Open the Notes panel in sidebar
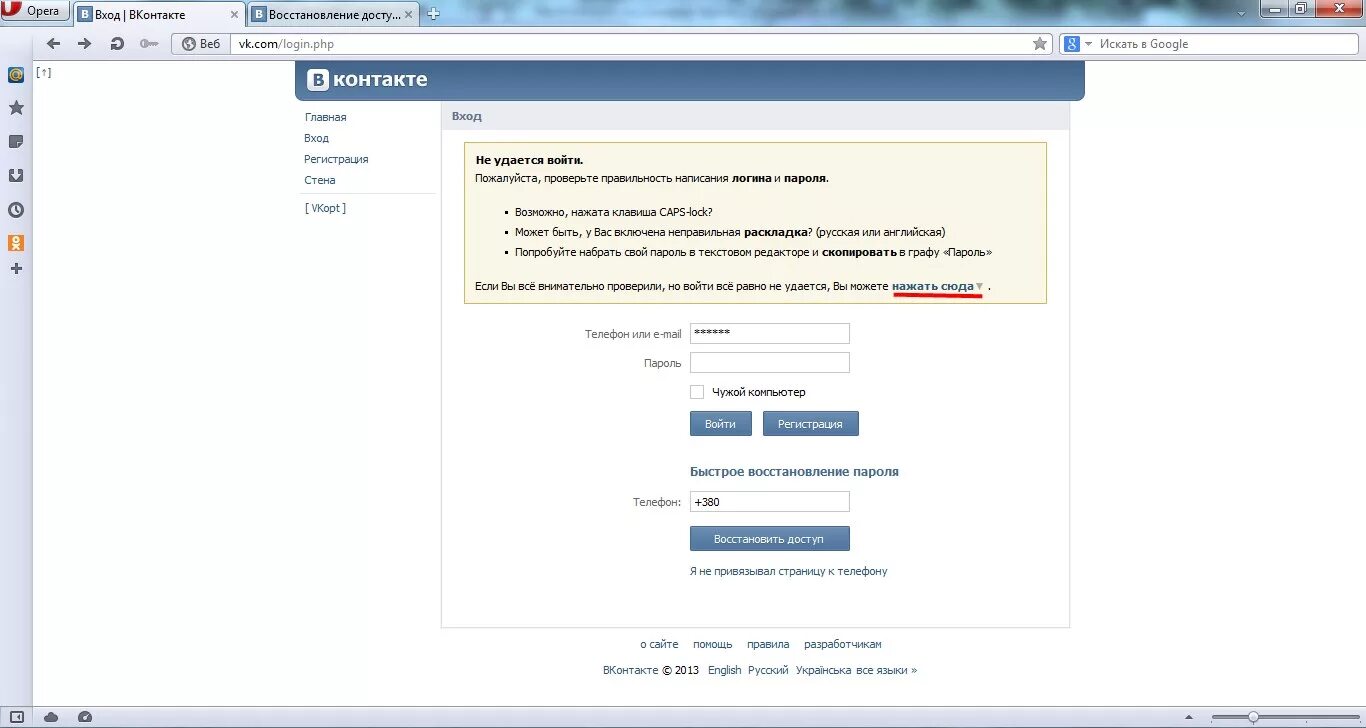 click(x=16, y=142)
